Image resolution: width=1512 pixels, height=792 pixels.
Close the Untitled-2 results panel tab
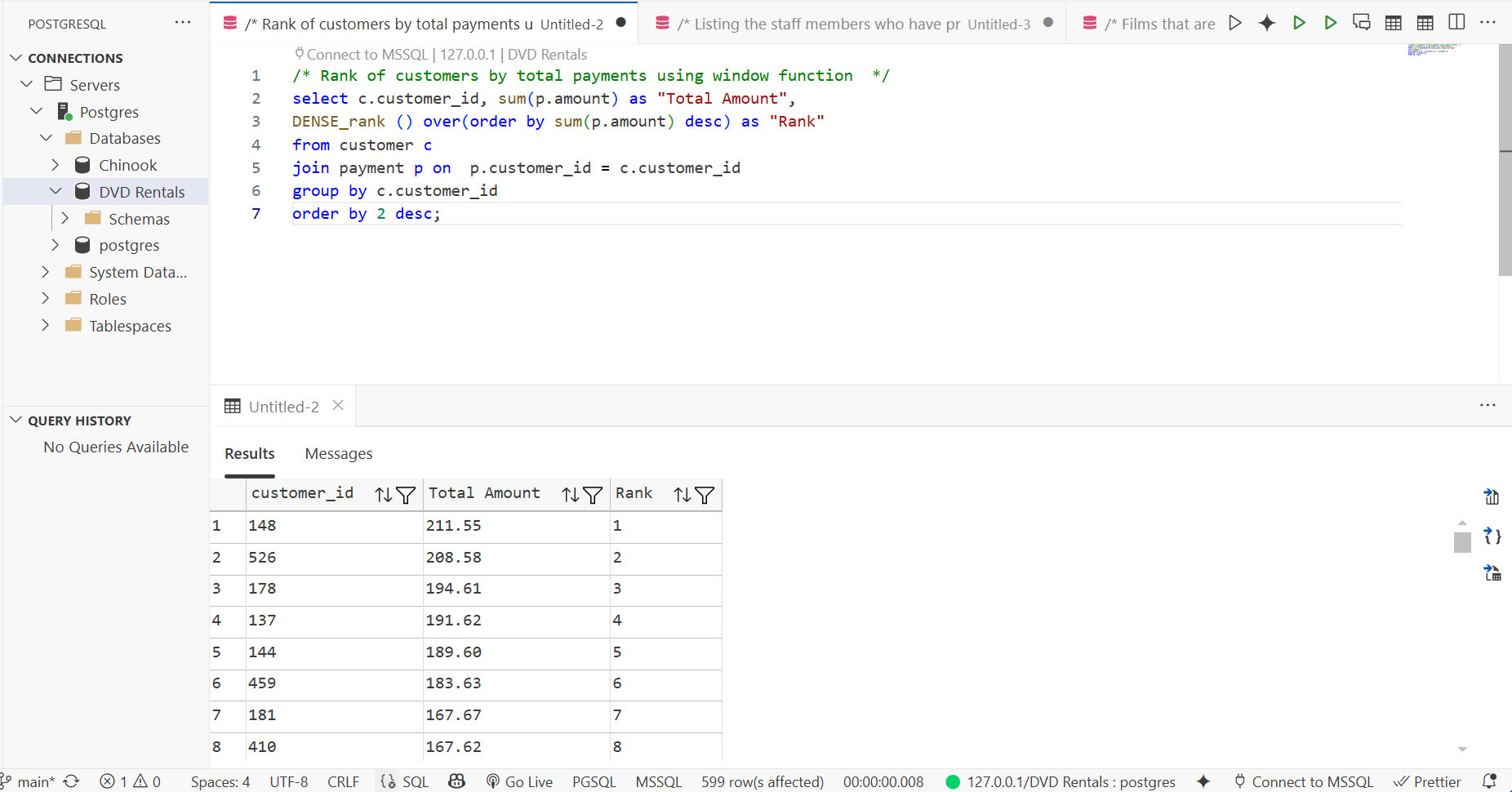tap(338, 405)
